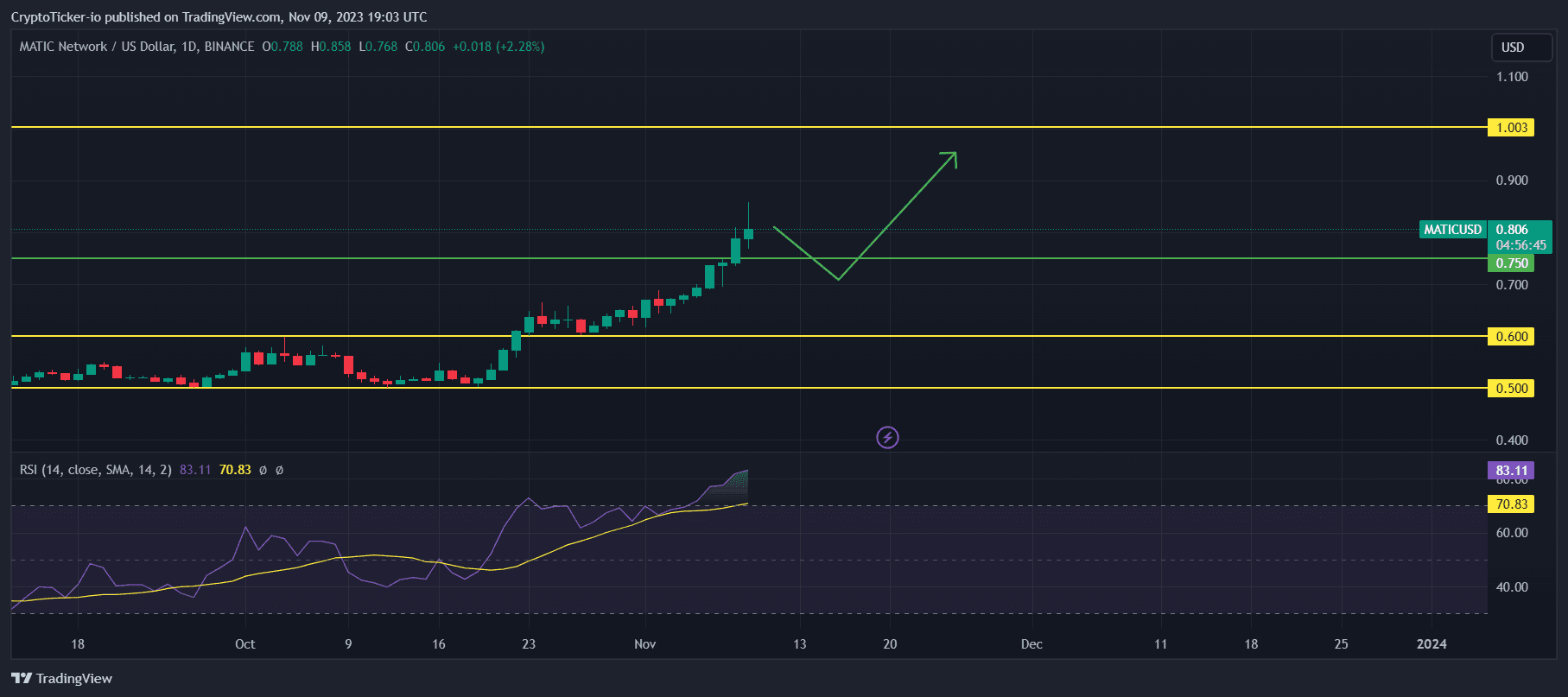Click the TradingView logo at bottom left
Screen dimensions: 1568x697
tap(62, 678)
